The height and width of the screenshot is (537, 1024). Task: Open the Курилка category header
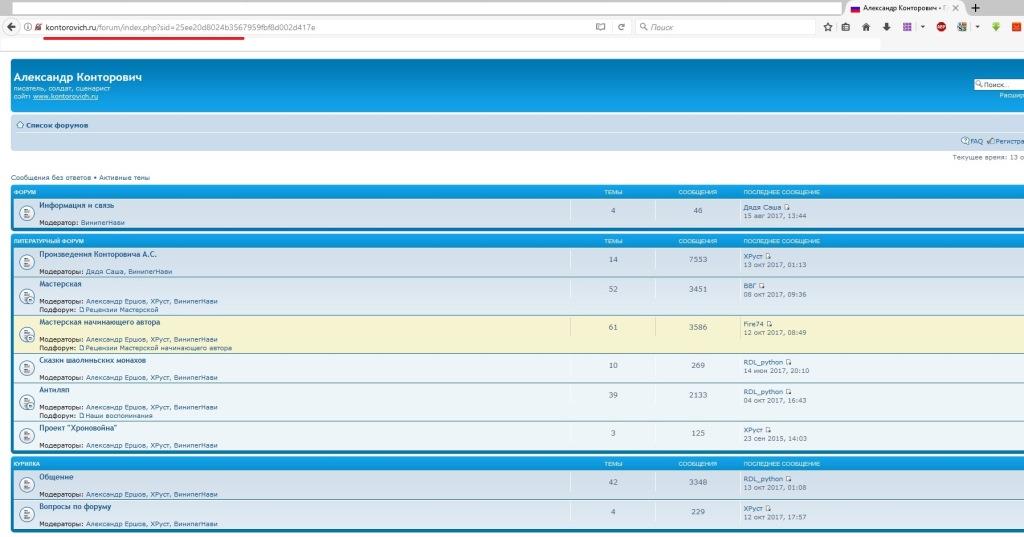point(27,464)
